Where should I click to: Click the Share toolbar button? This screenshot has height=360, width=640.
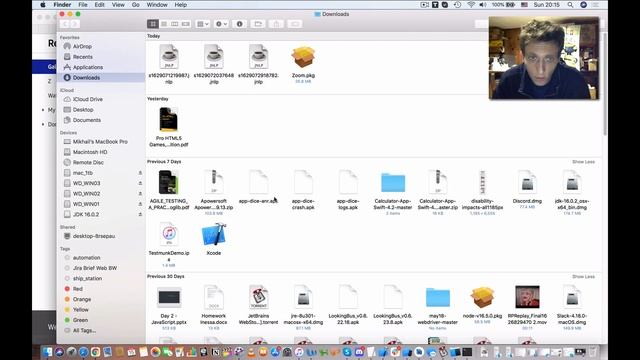[x=276, y=24]
